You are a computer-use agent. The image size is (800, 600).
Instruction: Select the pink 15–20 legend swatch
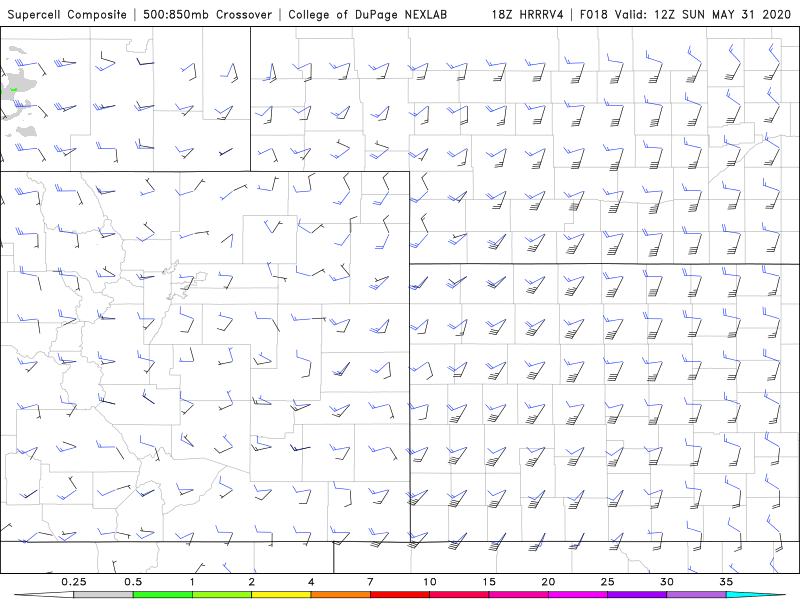[518, 595]
